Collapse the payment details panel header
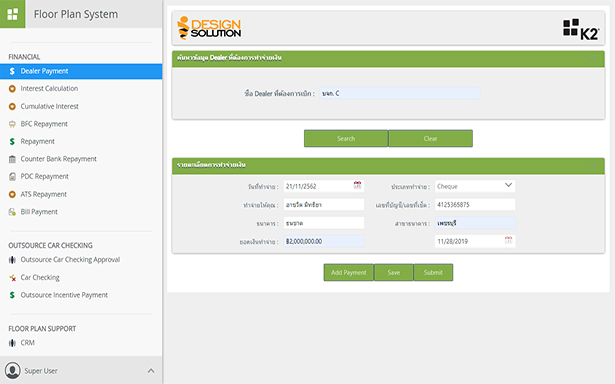This screenshot has width=615, height=384. pos(593,166)
